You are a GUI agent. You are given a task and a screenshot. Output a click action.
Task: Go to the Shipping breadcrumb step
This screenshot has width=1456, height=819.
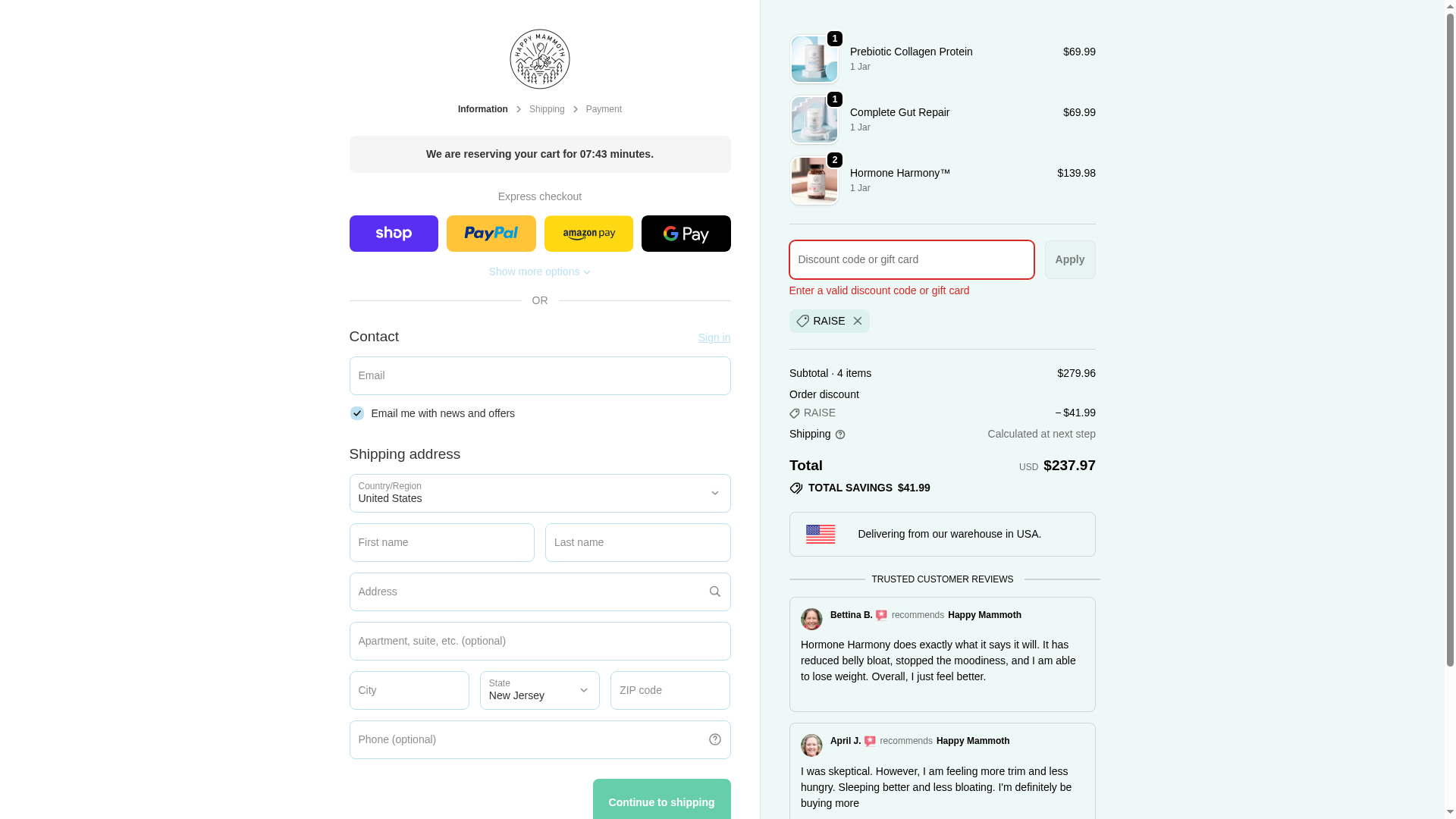tap(546, 109)
